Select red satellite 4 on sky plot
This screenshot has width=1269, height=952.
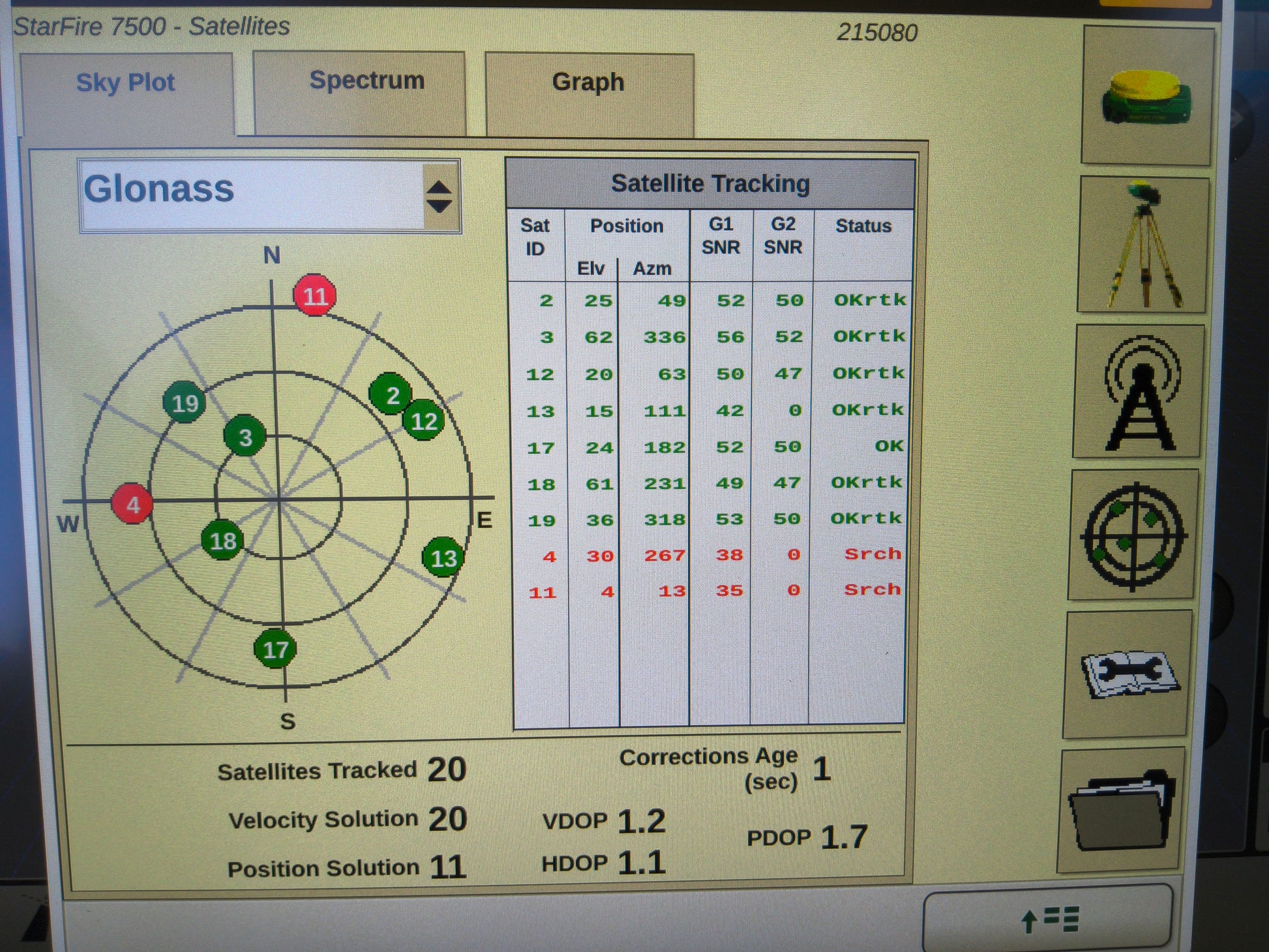click(x=132, y=504)
